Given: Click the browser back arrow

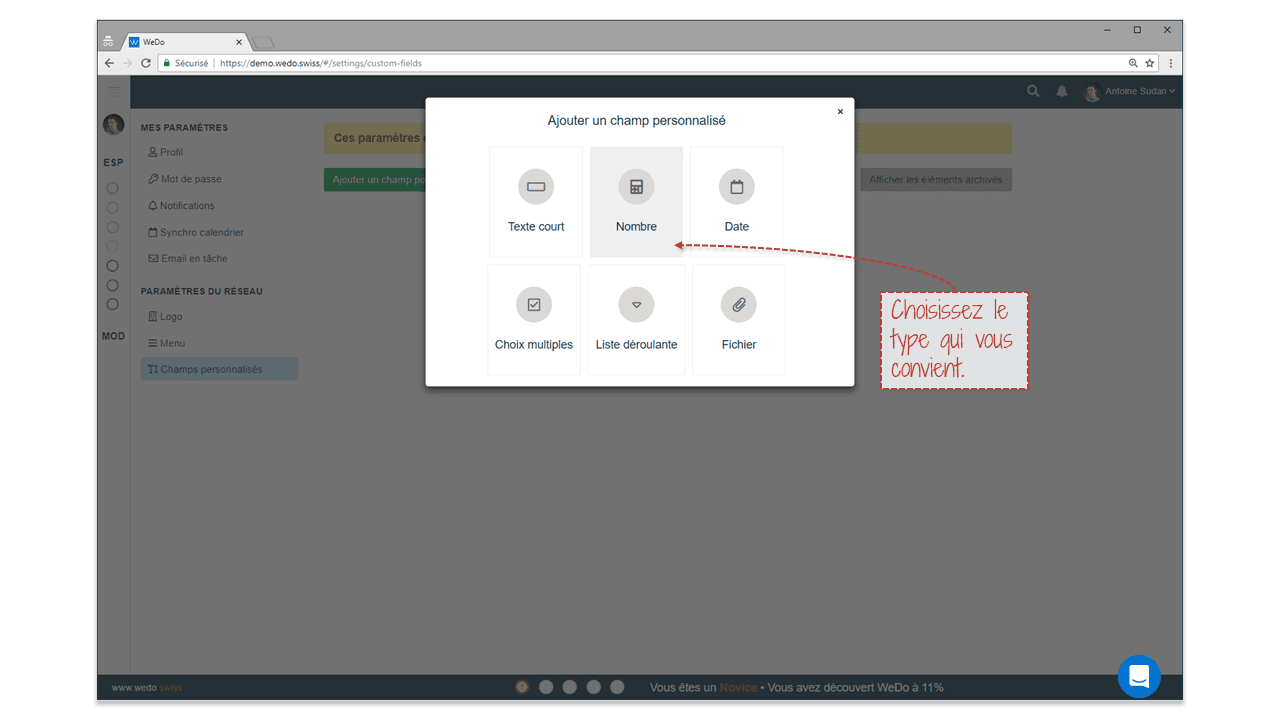Looking at the screenshot, I should [109, 63].
